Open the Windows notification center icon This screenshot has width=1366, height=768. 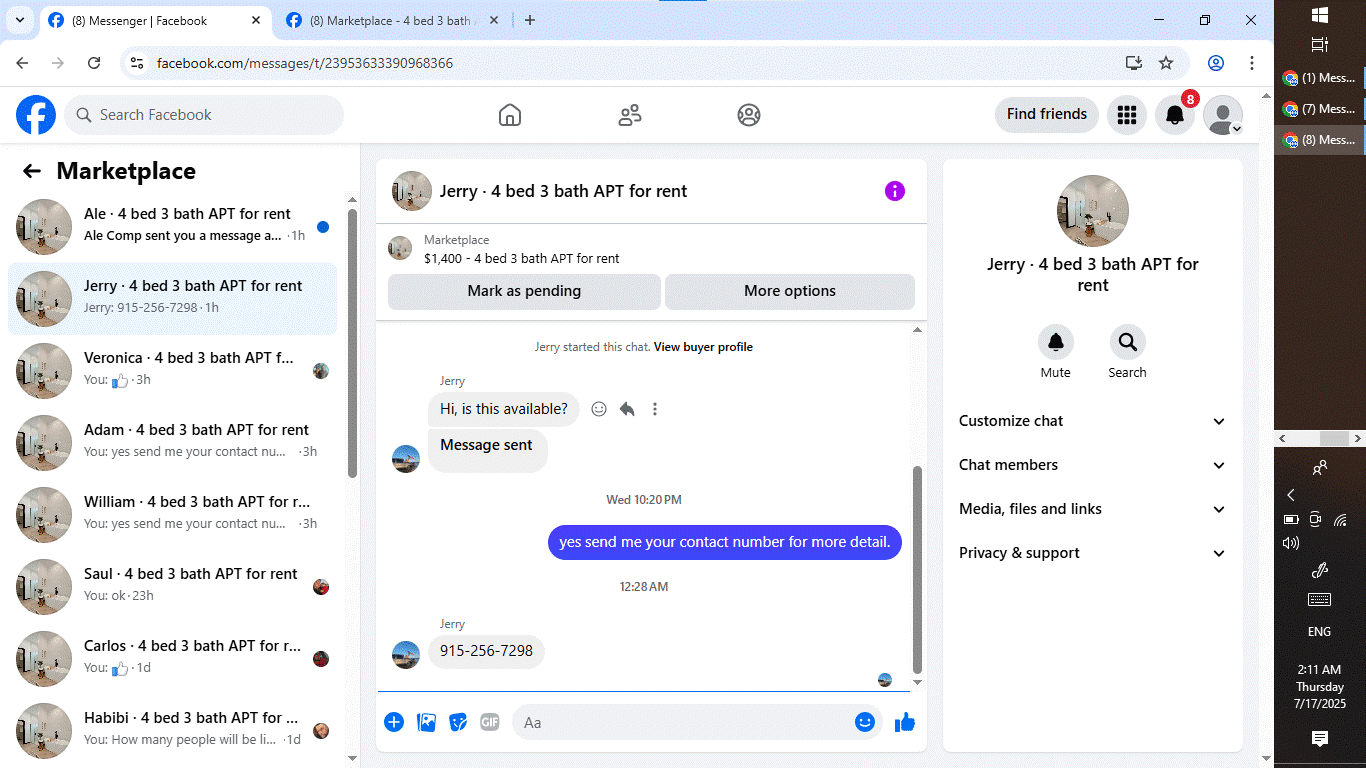click(x=1320, y=739)
